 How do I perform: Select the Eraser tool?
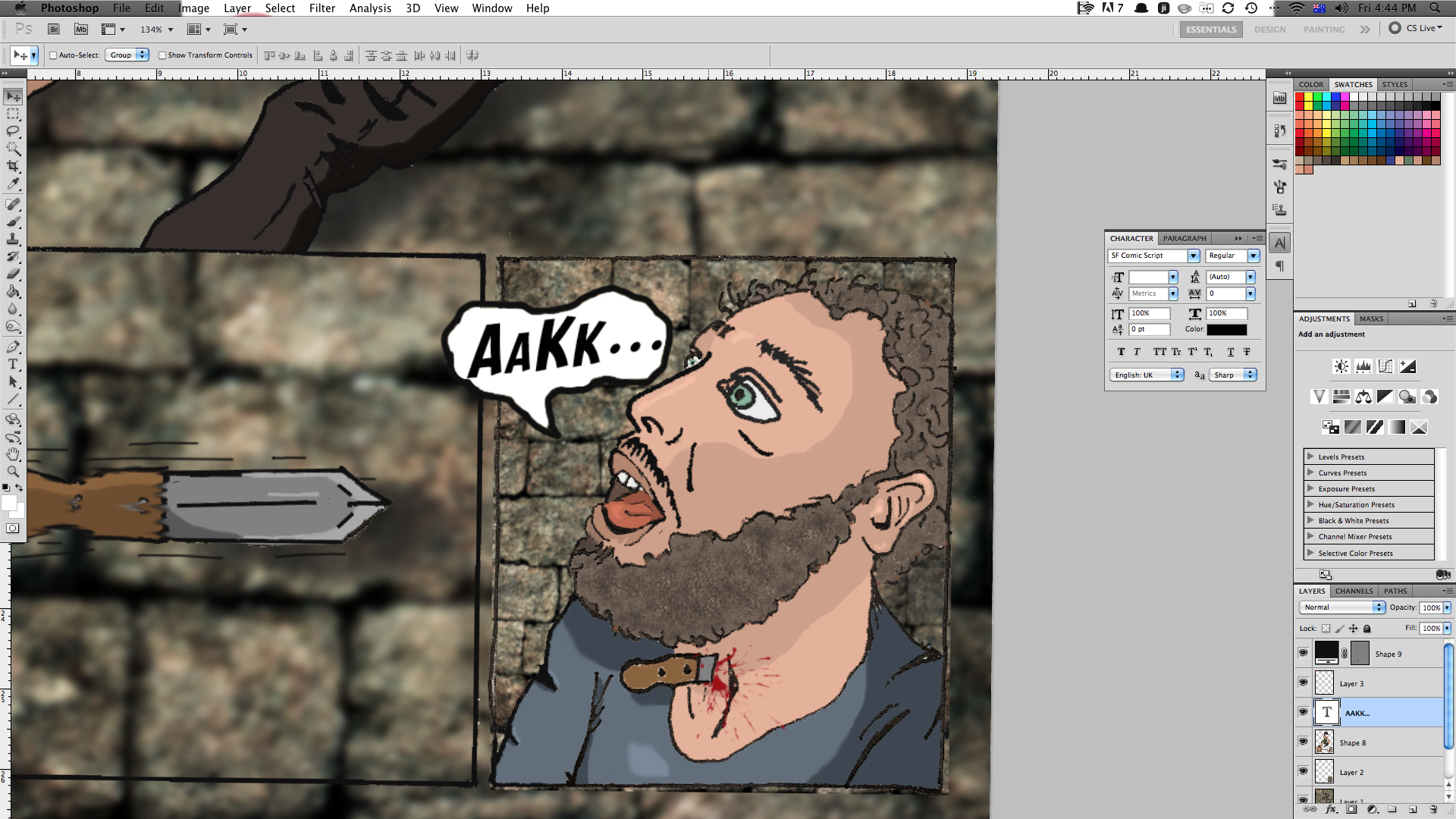(13, 274)
